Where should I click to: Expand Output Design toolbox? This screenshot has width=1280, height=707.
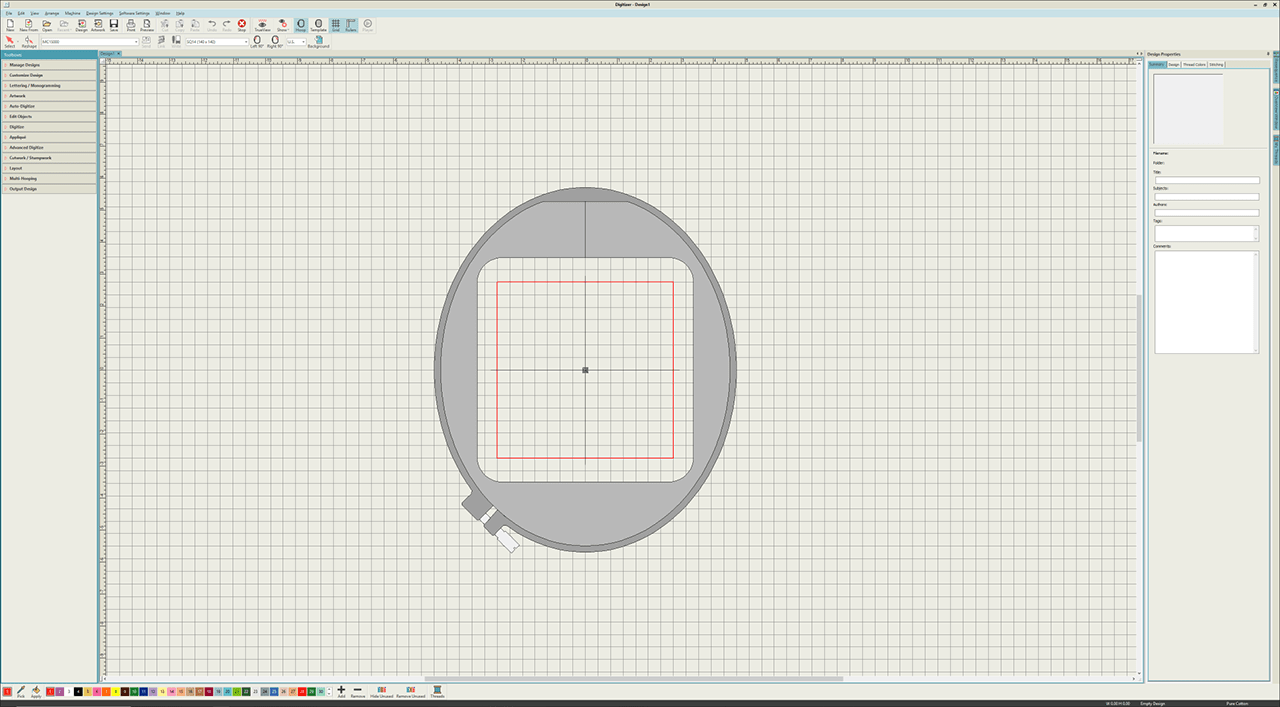[49, 189]
